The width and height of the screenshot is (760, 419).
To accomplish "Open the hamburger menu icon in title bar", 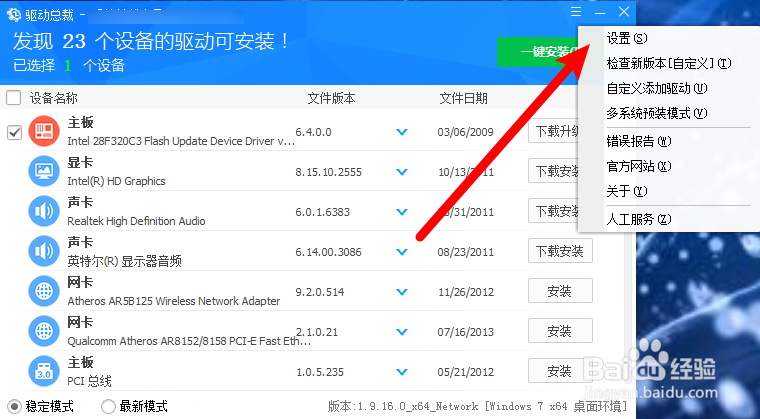I will tap(576, 12).
